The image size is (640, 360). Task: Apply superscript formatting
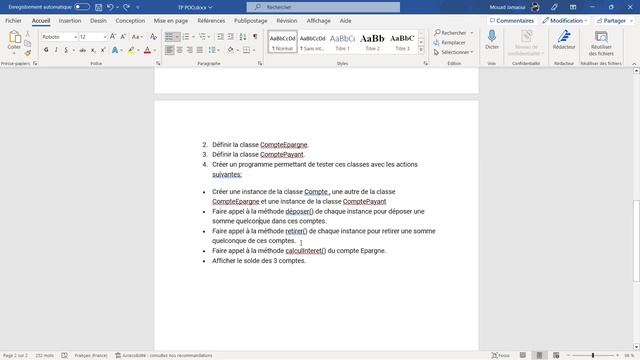tap(103, 50)
